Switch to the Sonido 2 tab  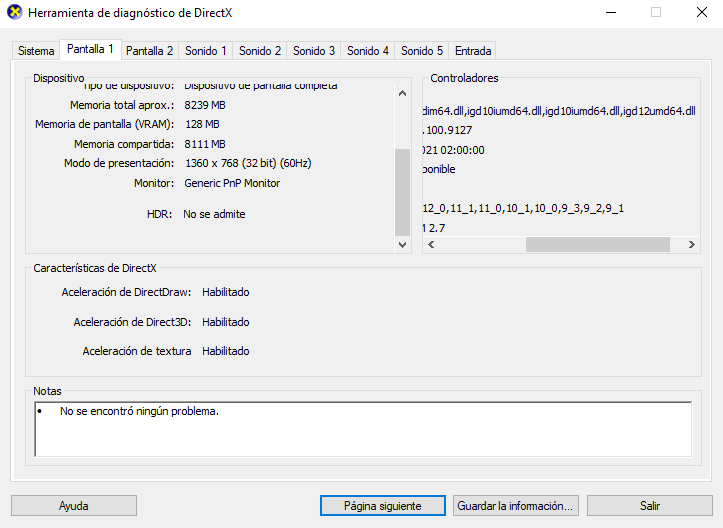260,51
